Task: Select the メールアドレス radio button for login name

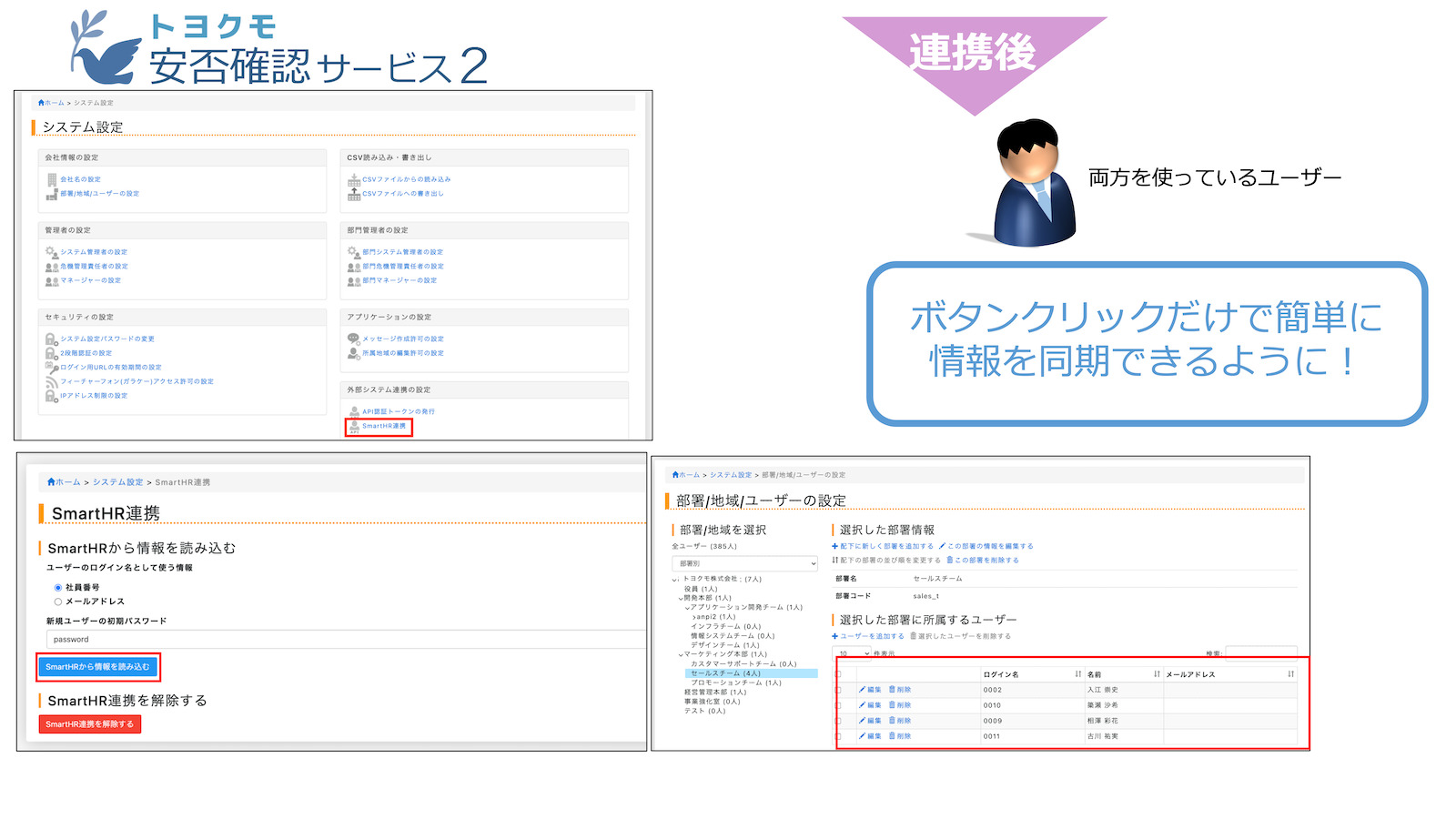Action: tap(58, 602)
